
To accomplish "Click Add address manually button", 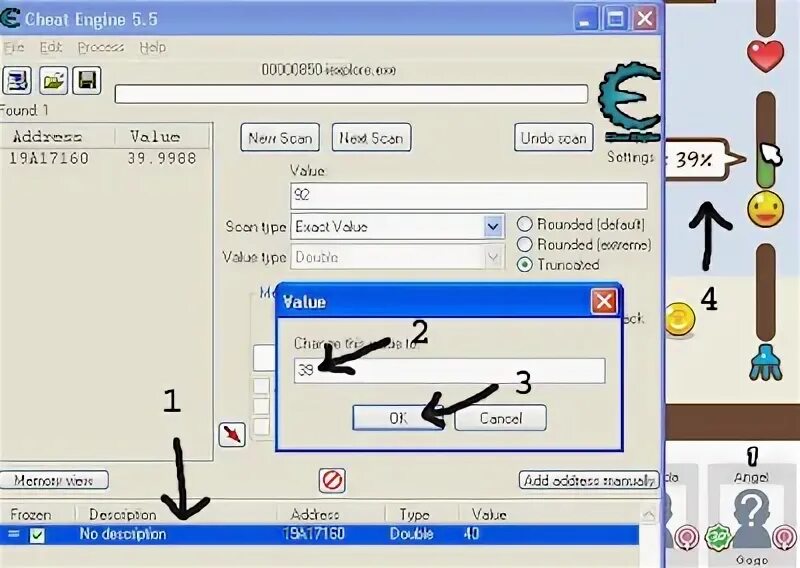I will click(589, 480).
